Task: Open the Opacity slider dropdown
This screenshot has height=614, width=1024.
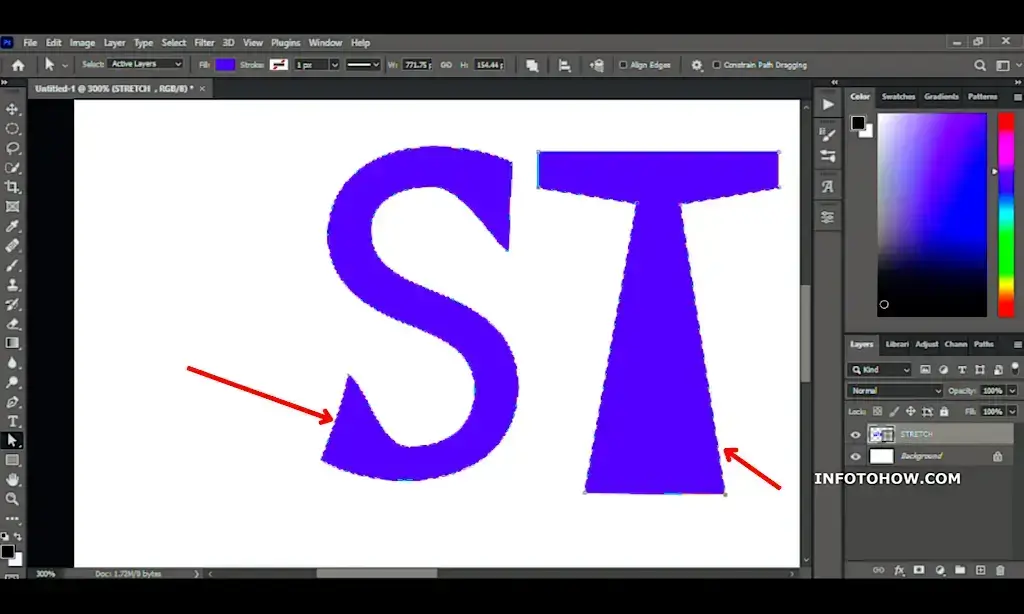Action: pos(1012,391)
